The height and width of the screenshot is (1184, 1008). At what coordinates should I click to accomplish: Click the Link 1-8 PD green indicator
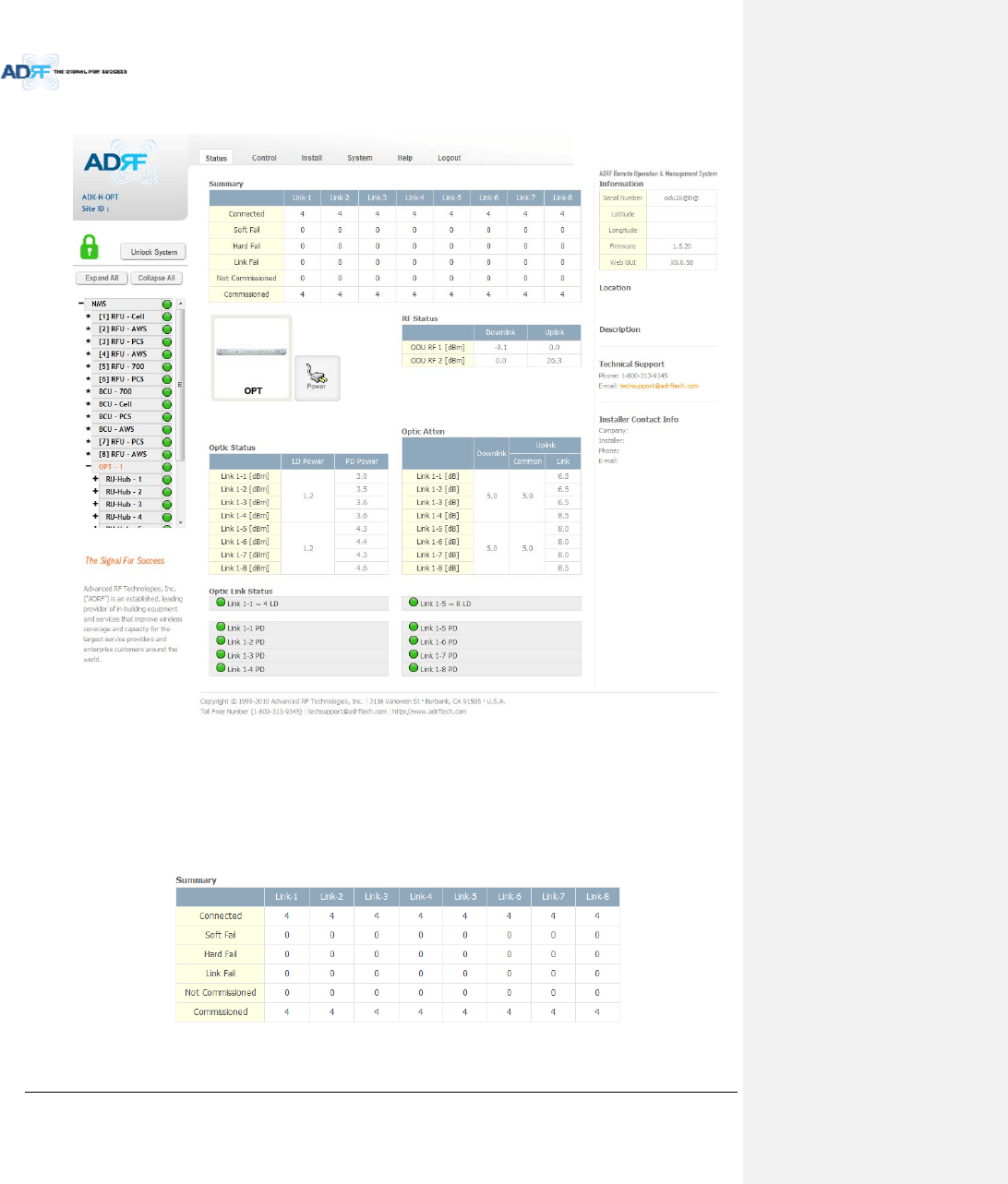(414, 668)
